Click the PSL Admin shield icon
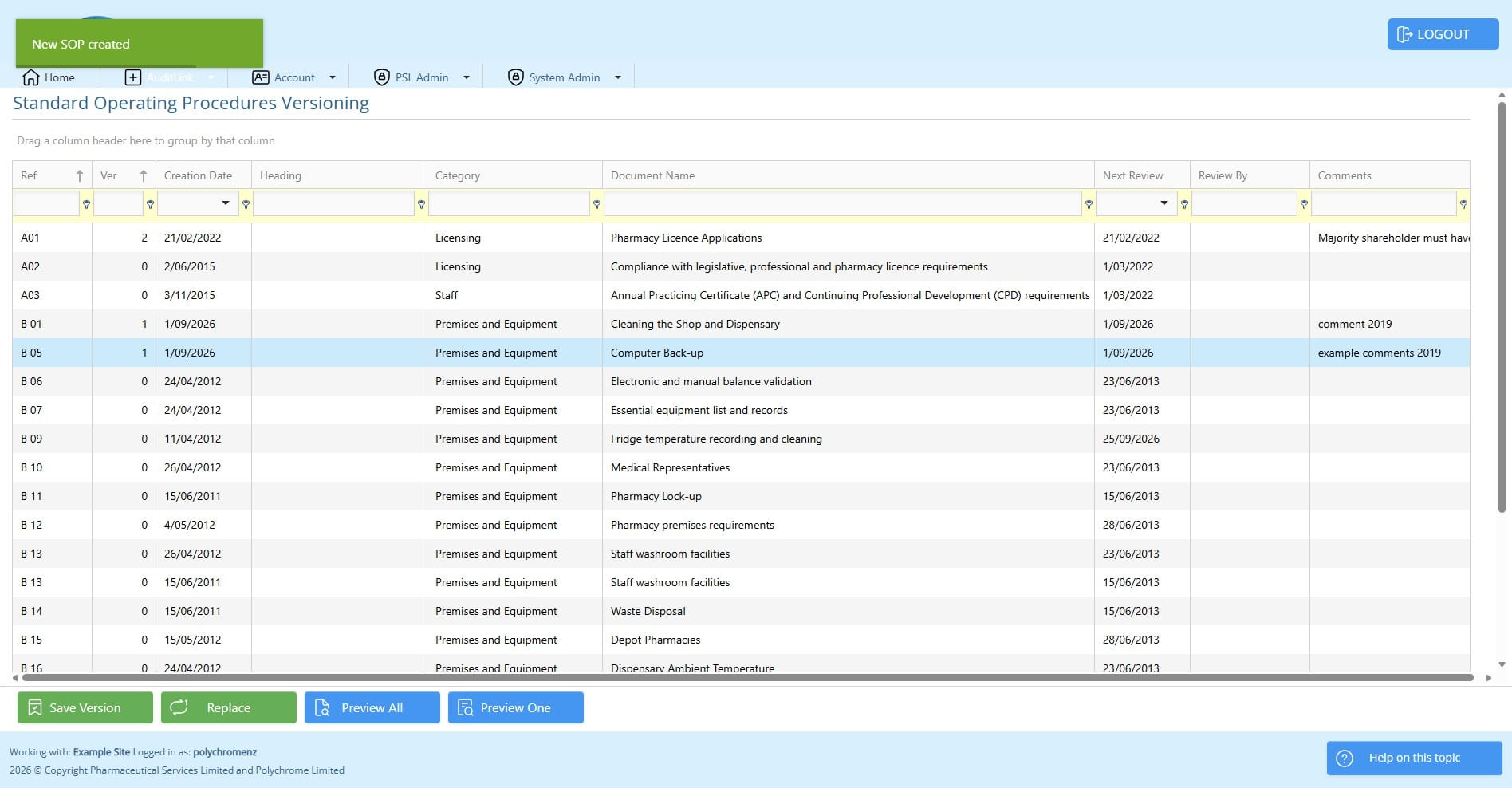1512x788 pixels. click(x=382, y=77)
